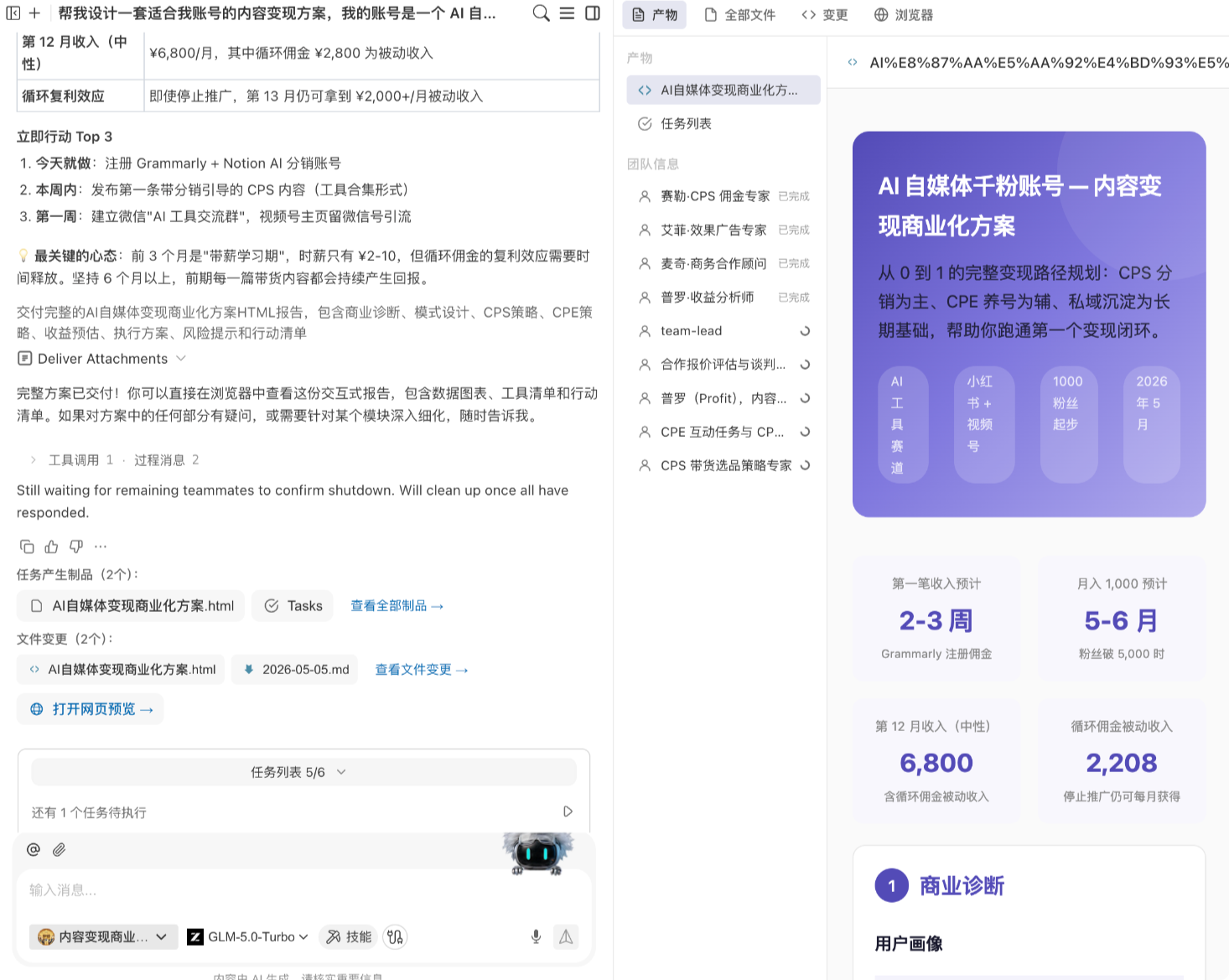
Task: Open team member 普罗·收益分析师
Action: (723, 297)
